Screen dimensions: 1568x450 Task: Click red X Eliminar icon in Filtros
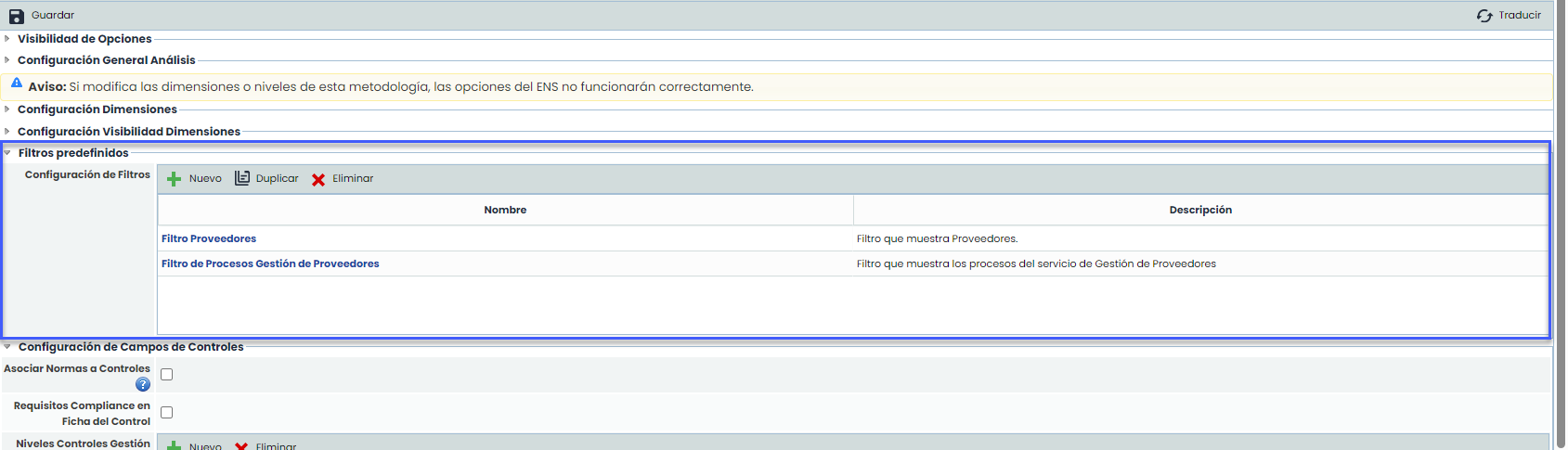[318, 179]
